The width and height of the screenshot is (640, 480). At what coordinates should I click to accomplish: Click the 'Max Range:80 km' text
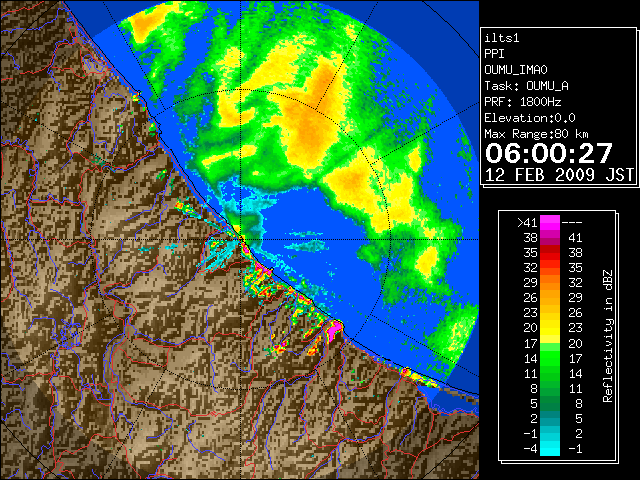pos(536,134)
